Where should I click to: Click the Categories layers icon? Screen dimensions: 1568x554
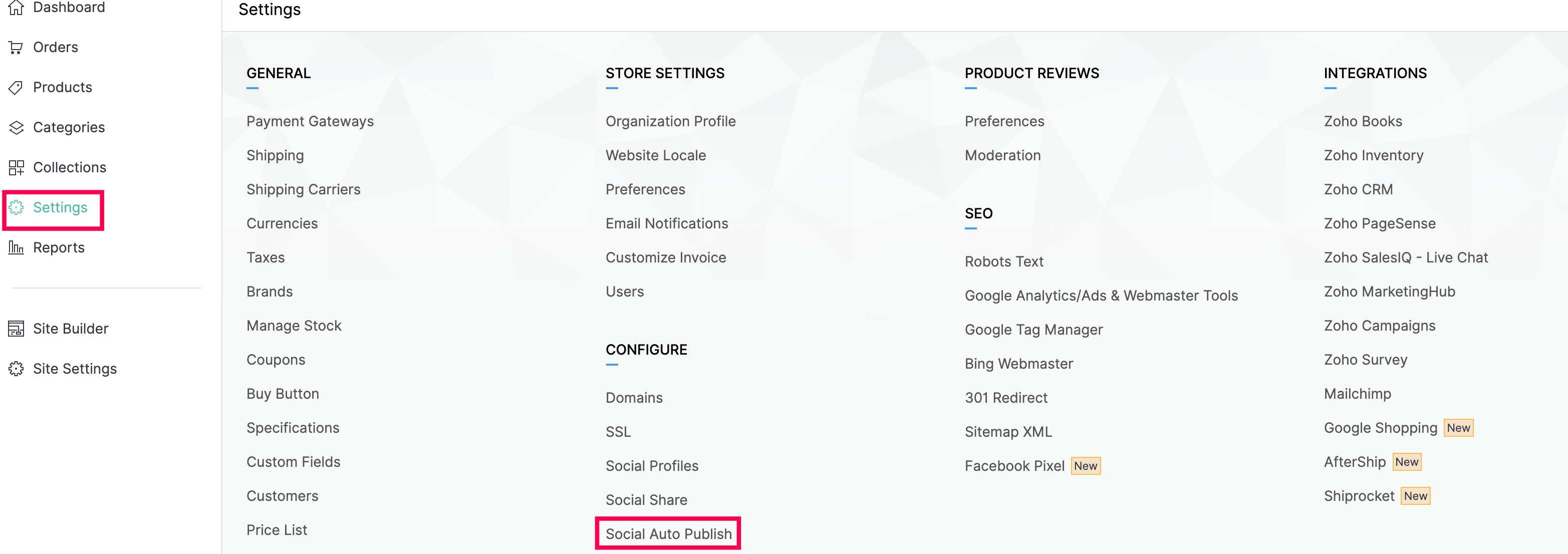[x=17, y=128]
